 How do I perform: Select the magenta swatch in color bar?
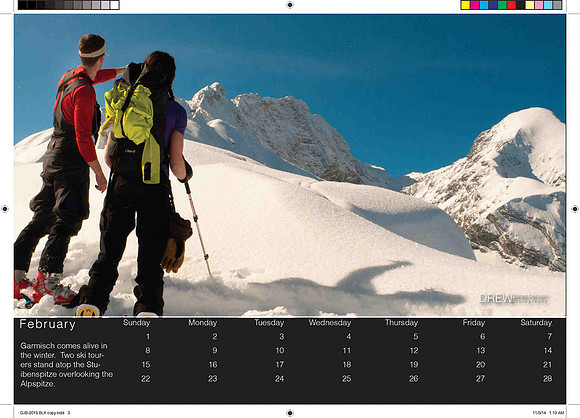pos(475,5)
